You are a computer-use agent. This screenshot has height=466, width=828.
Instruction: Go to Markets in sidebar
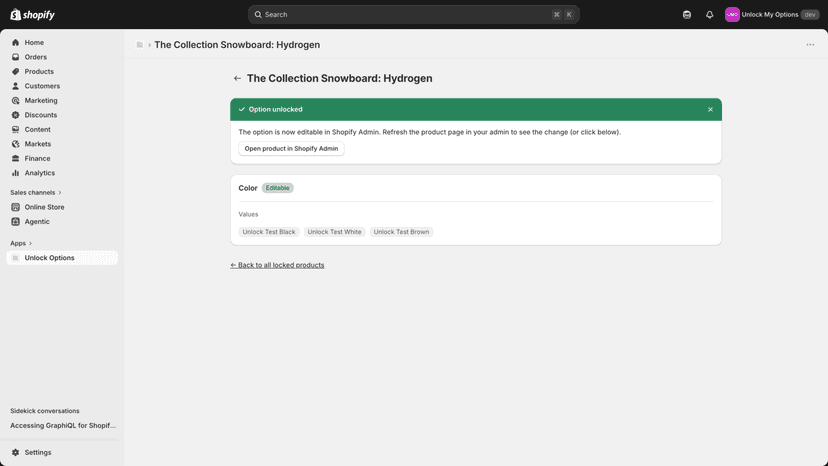pyautogui.click(x=37, y=144)
